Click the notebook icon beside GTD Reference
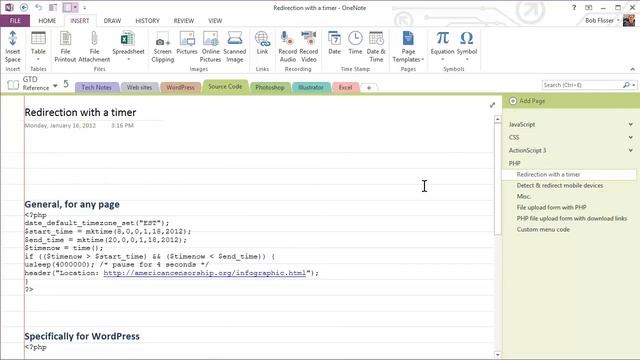Screen dimensions: 640x360 pos(13,84)
